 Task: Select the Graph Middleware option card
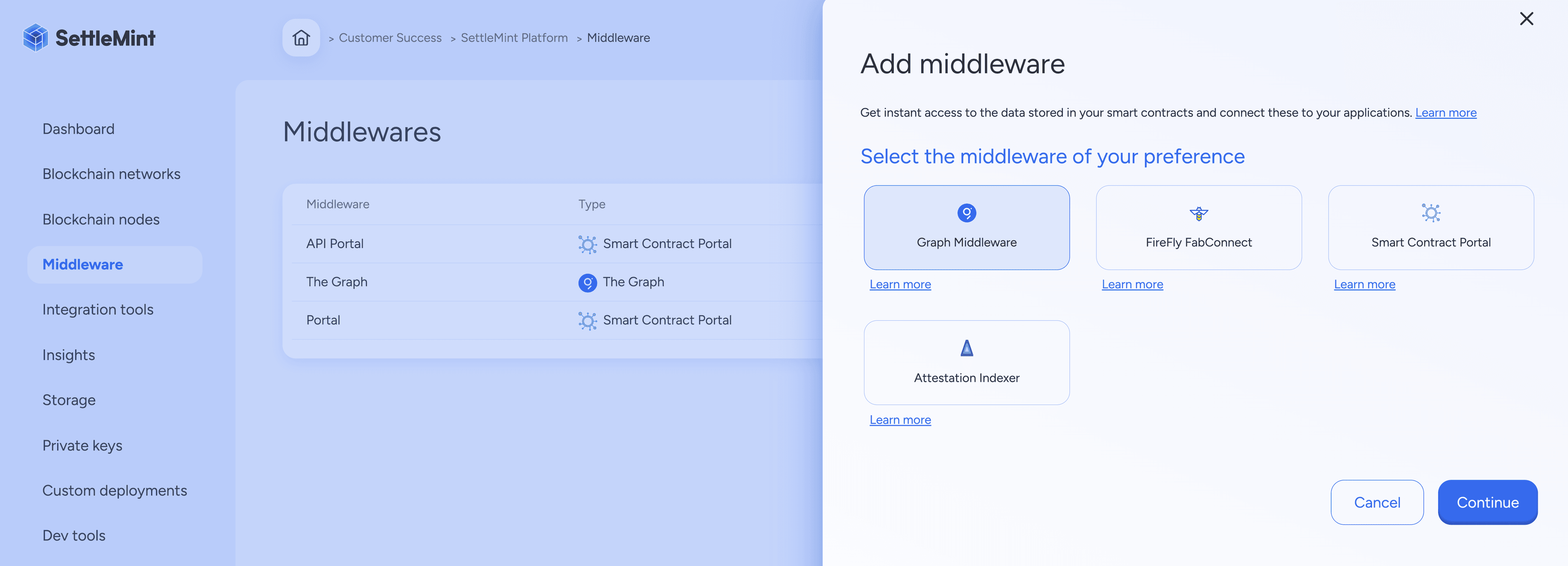(x=967, y=227)
